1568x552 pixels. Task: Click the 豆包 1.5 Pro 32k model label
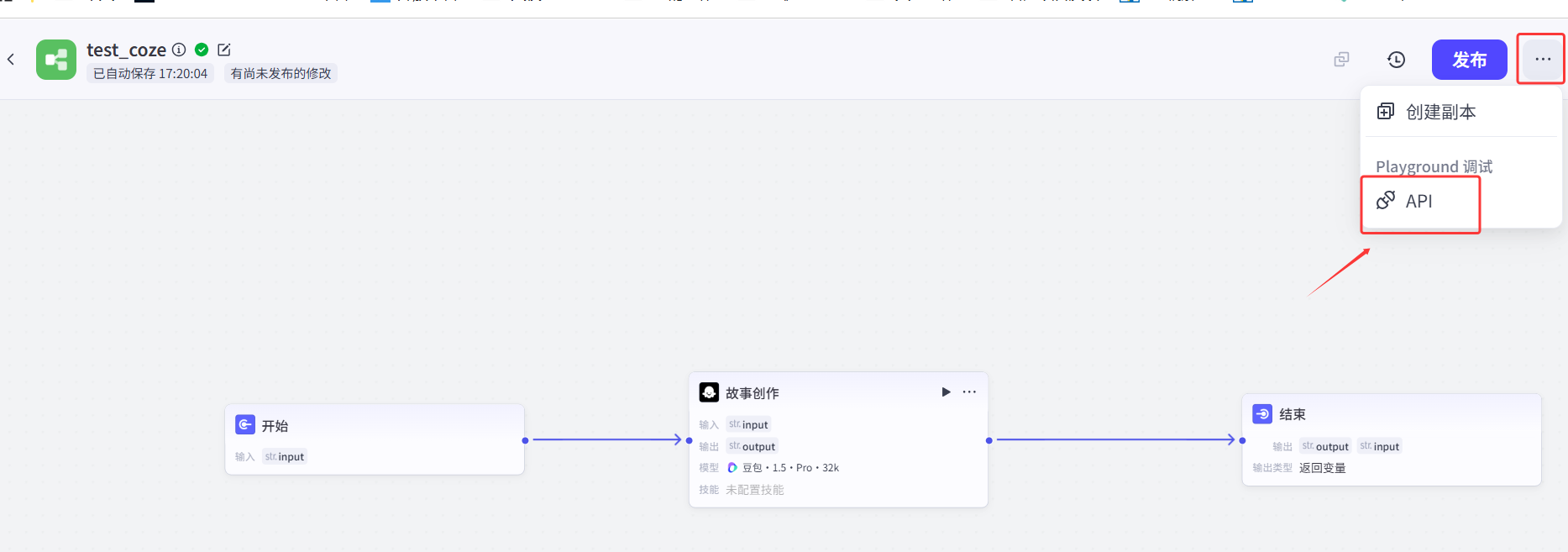tap(789, 468)
